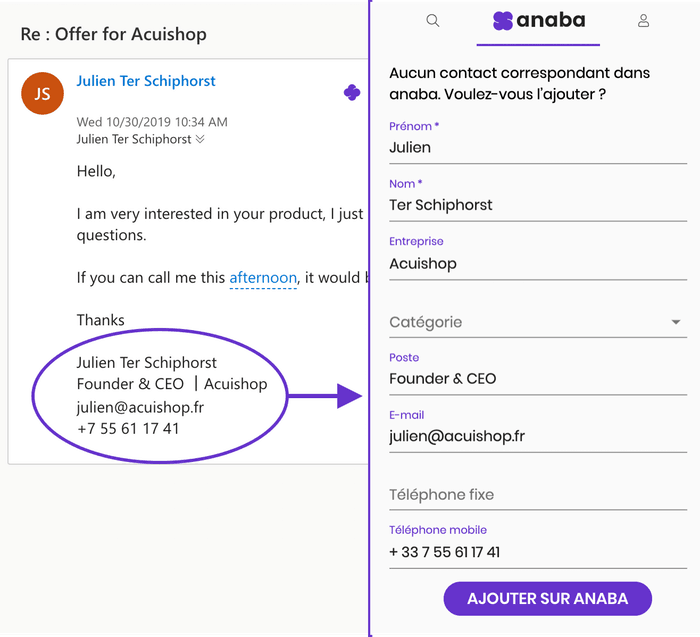
Task: Expand recipient details chevron under date
Action: [x=200, y=139]
